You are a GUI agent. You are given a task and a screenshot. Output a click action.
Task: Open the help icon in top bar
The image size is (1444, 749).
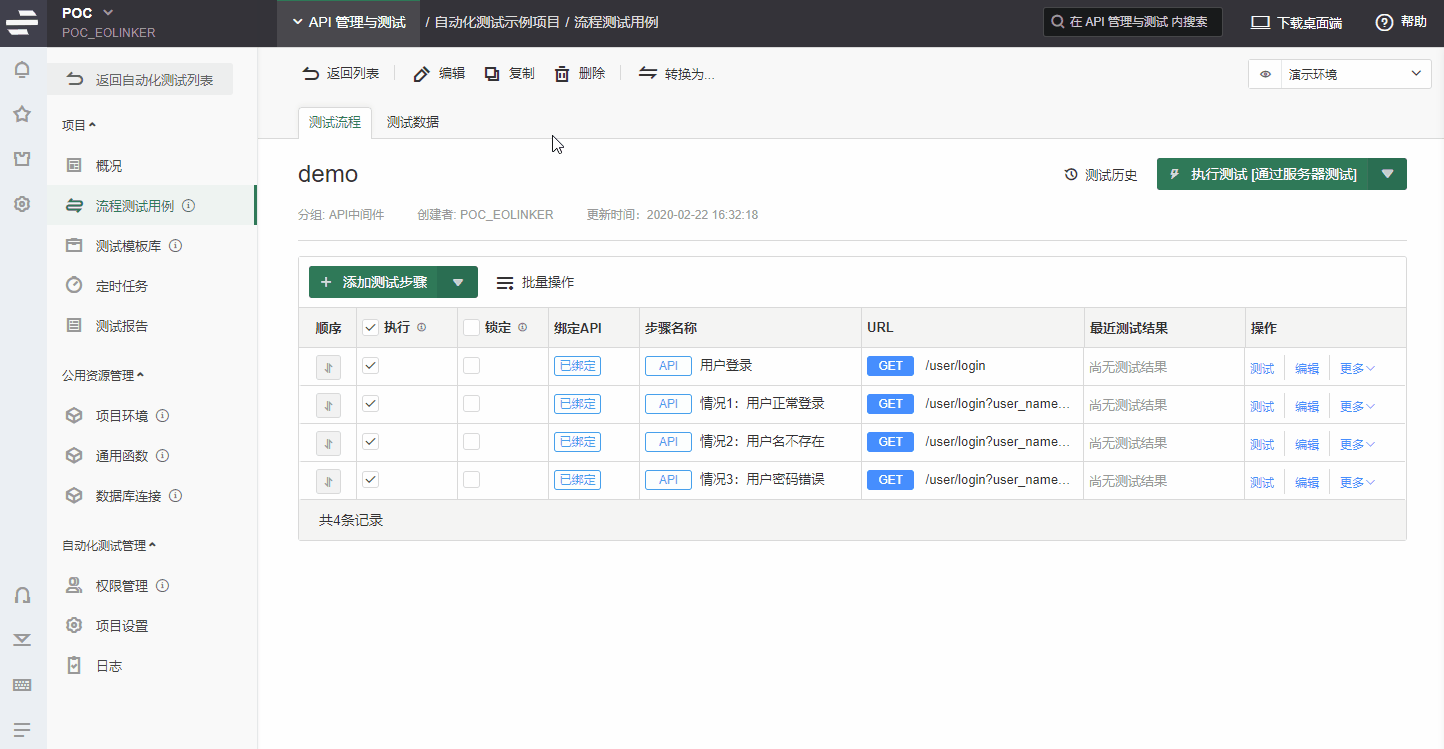click(x=1384, y=22)
